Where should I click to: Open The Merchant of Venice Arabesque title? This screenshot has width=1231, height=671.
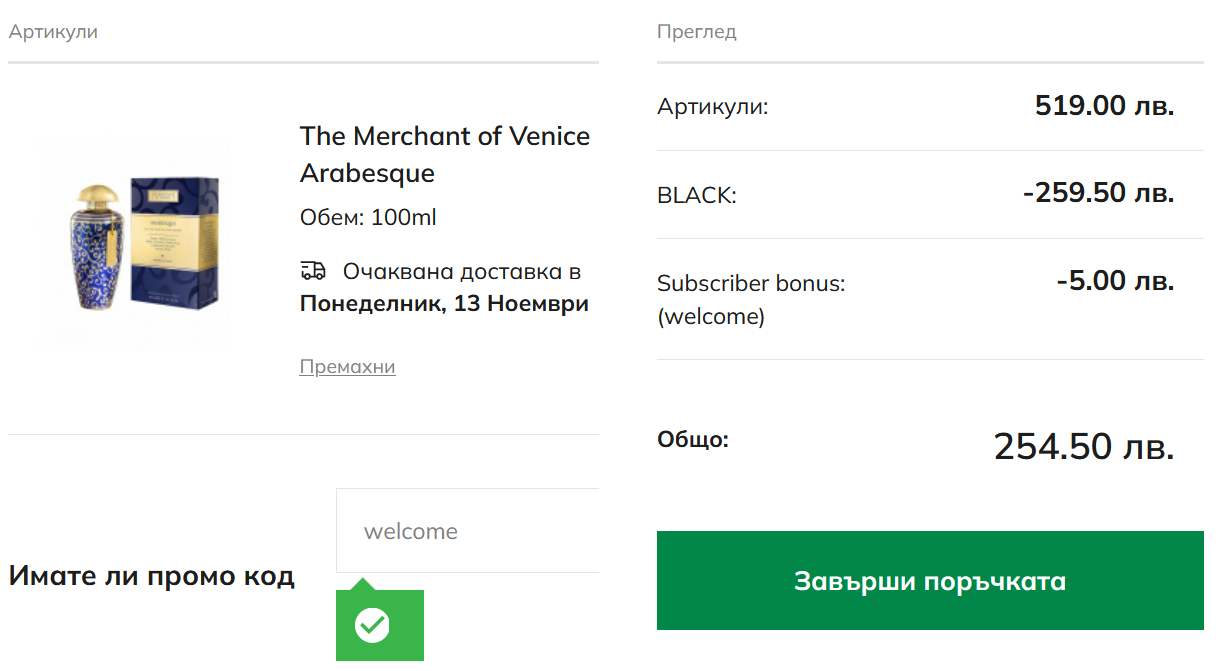pos(444,154)
